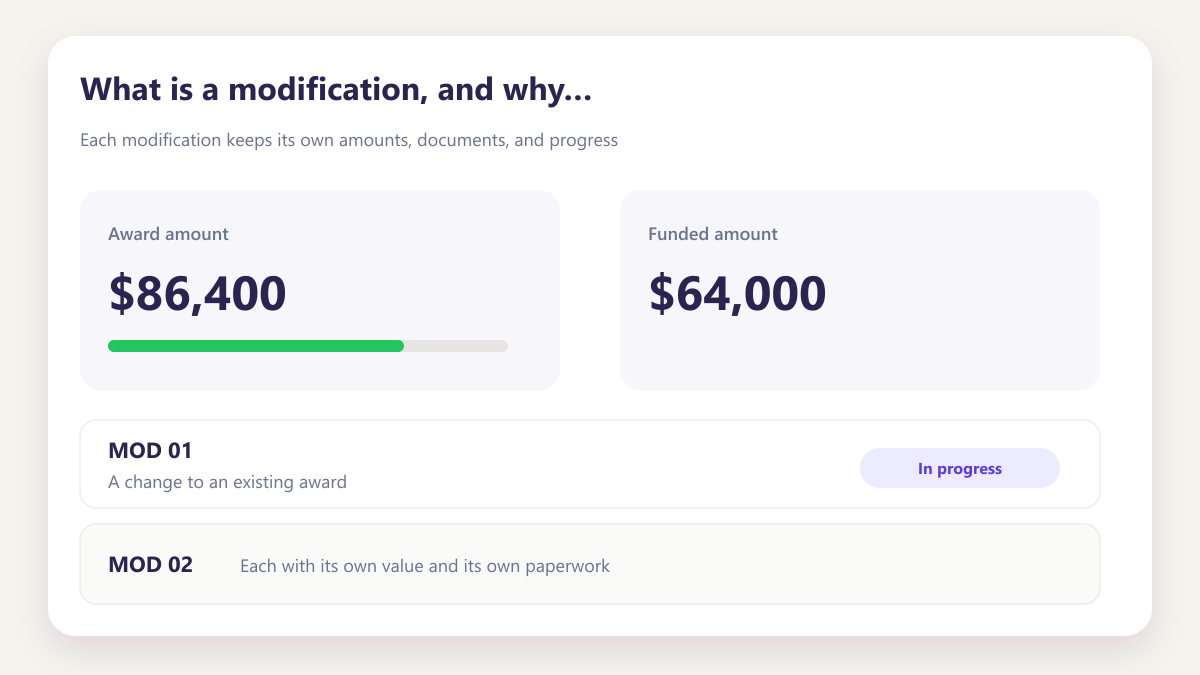1200x675 pixels.
Task: Click the 'MOD 02' title text
Action: point(150,564)
